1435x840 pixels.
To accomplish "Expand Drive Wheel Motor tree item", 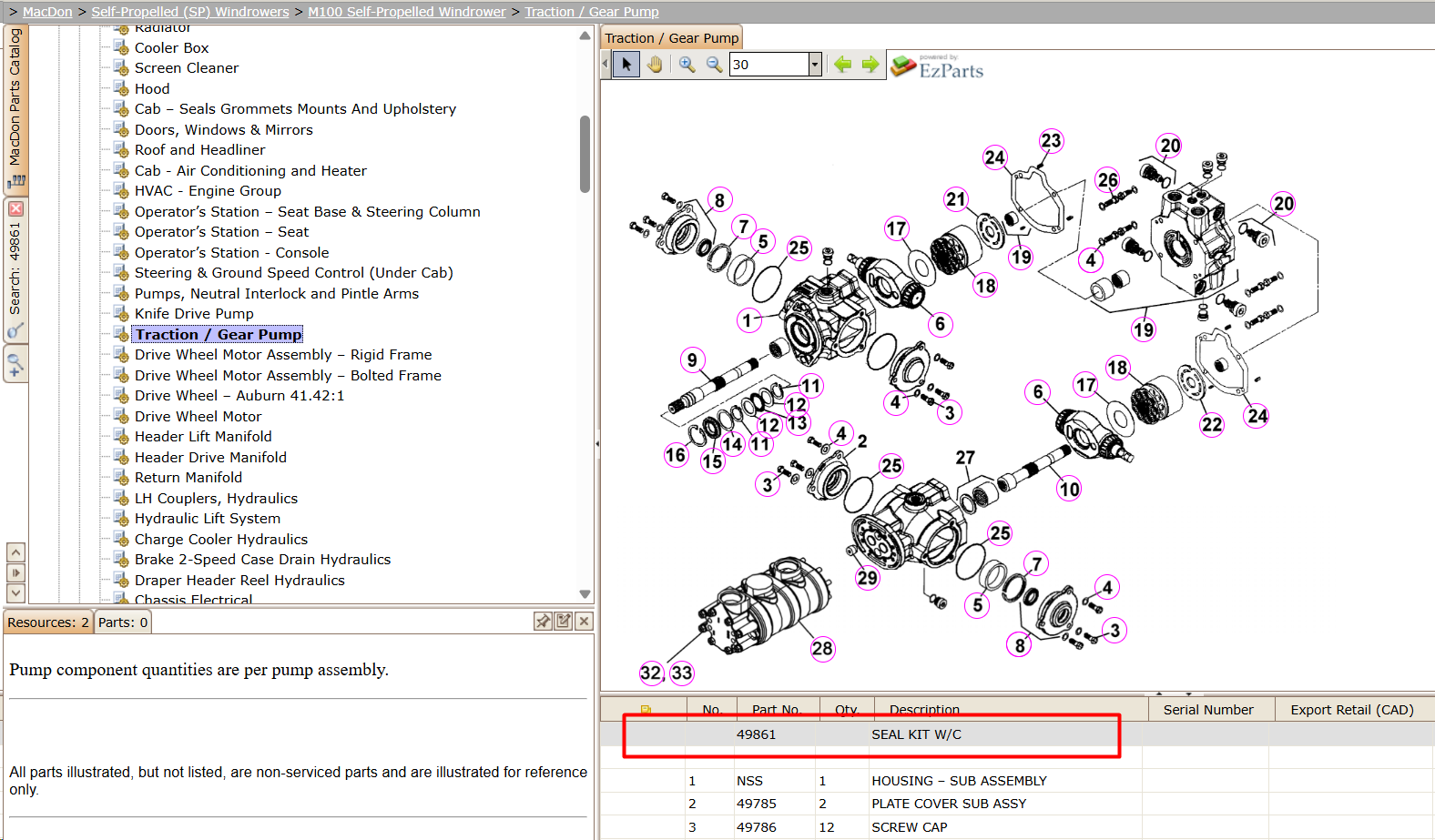I will [x=198, y=417].
